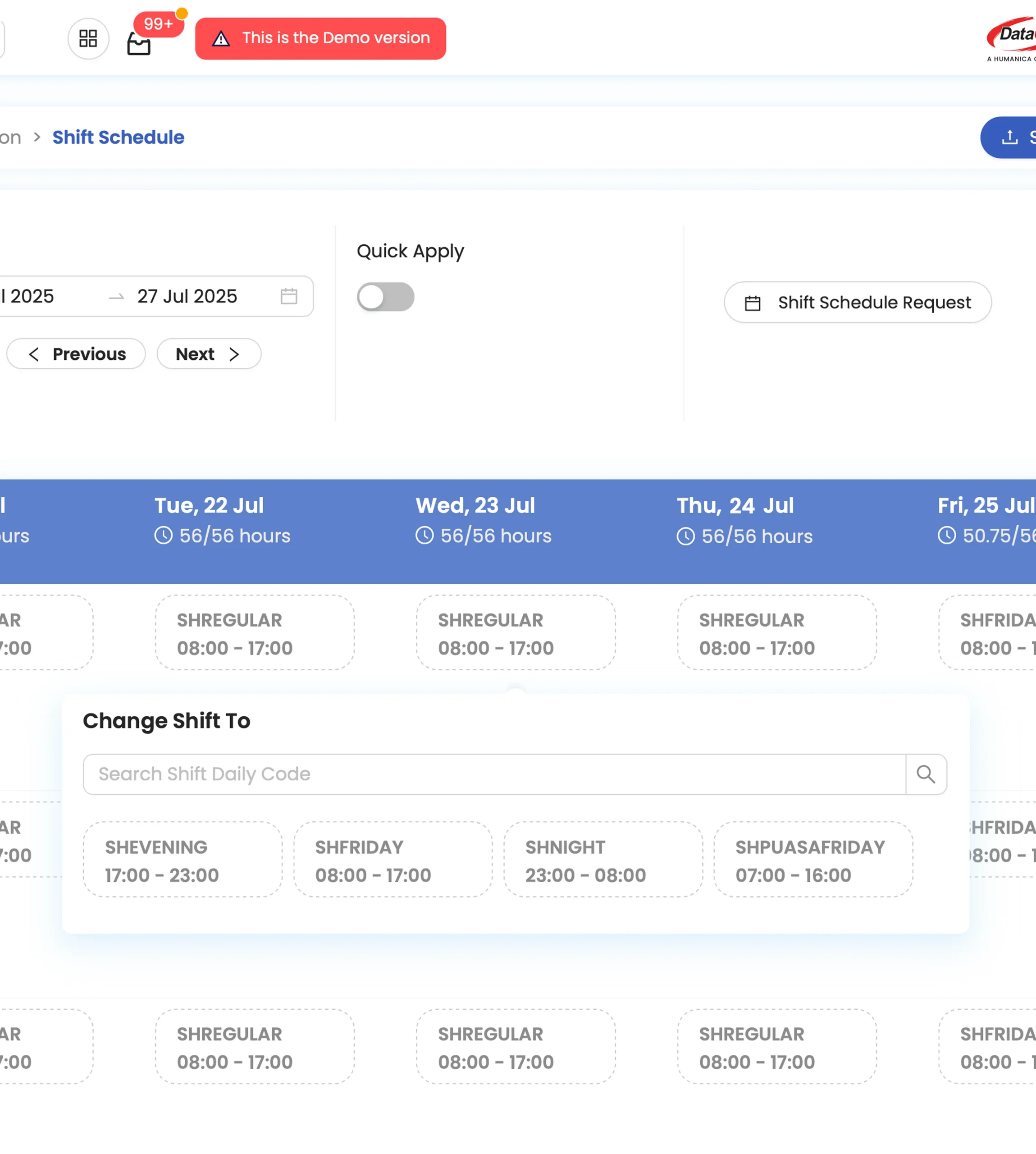This screenshot has width=1036, height=1154.
Task: Click the company logo
Action: click(x=1012, y=39)
